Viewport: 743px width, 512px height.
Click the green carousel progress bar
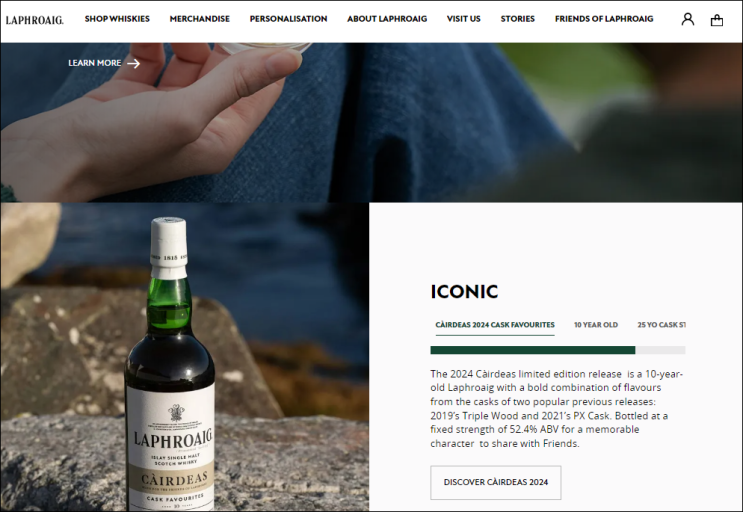click(533, 350)
